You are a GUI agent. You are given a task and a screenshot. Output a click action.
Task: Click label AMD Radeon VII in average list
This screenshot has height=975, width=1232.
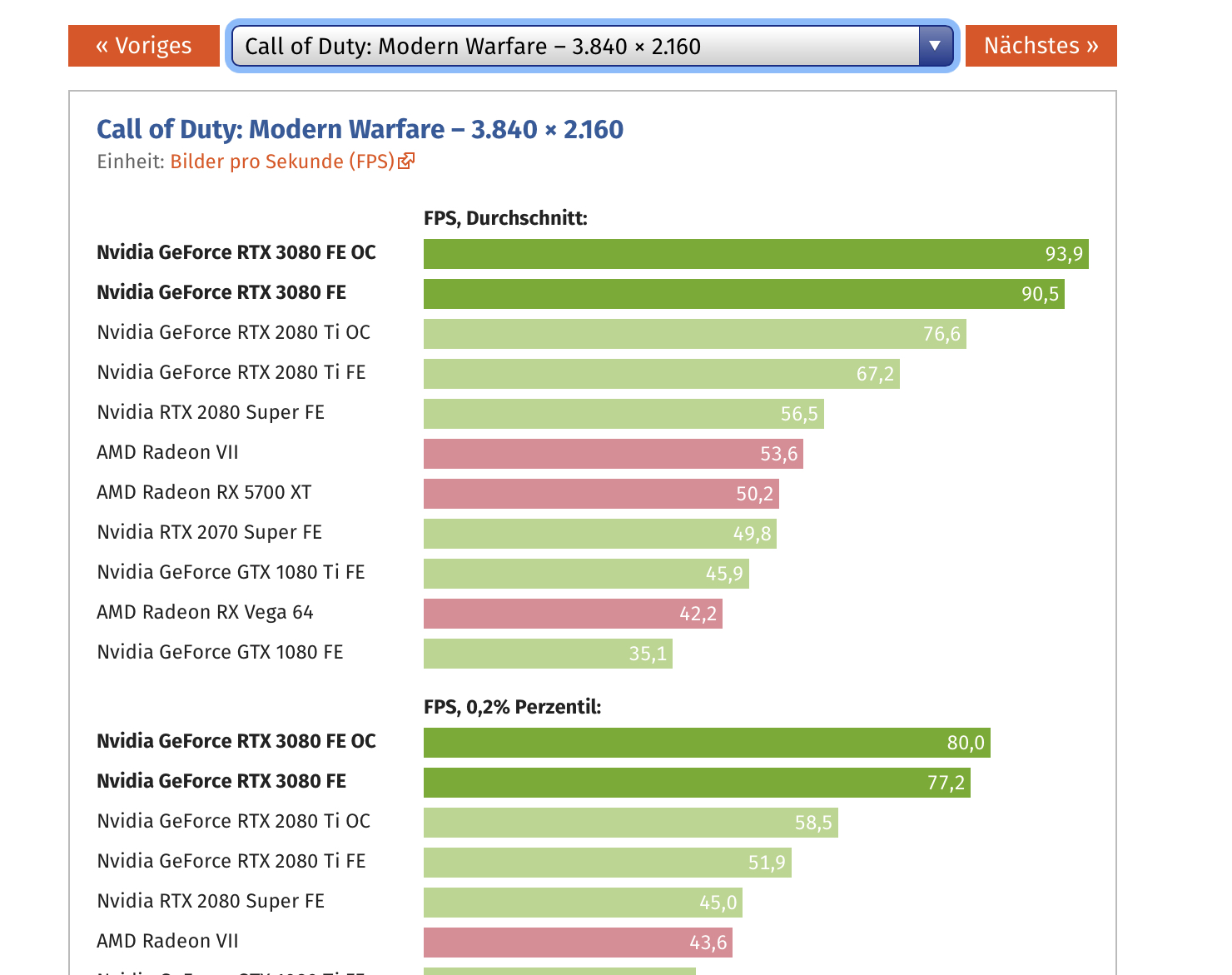click(x=167, y=453)
